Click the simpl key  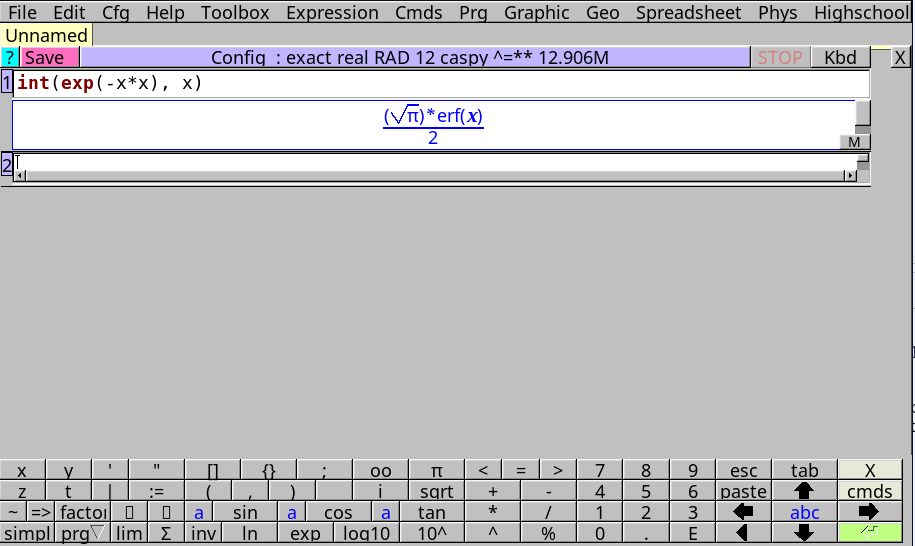27,533
